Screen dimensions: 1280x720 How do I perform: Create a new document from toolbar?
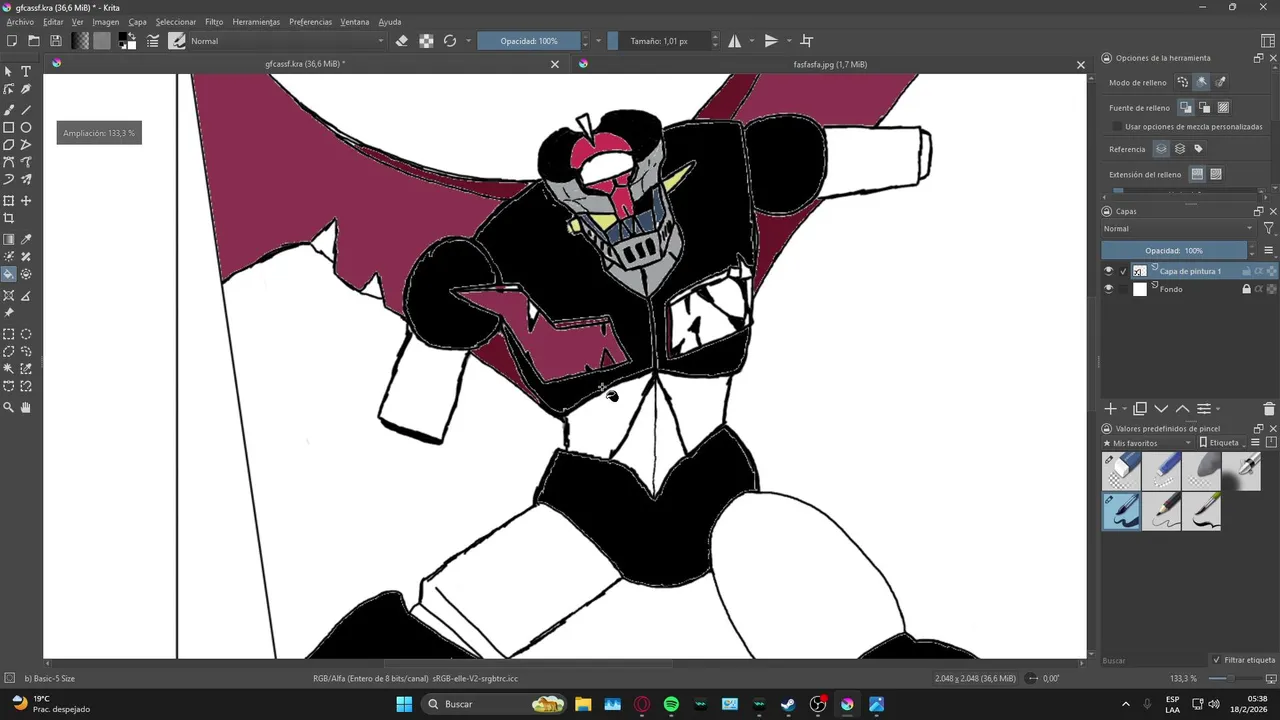tap(12, 41)
